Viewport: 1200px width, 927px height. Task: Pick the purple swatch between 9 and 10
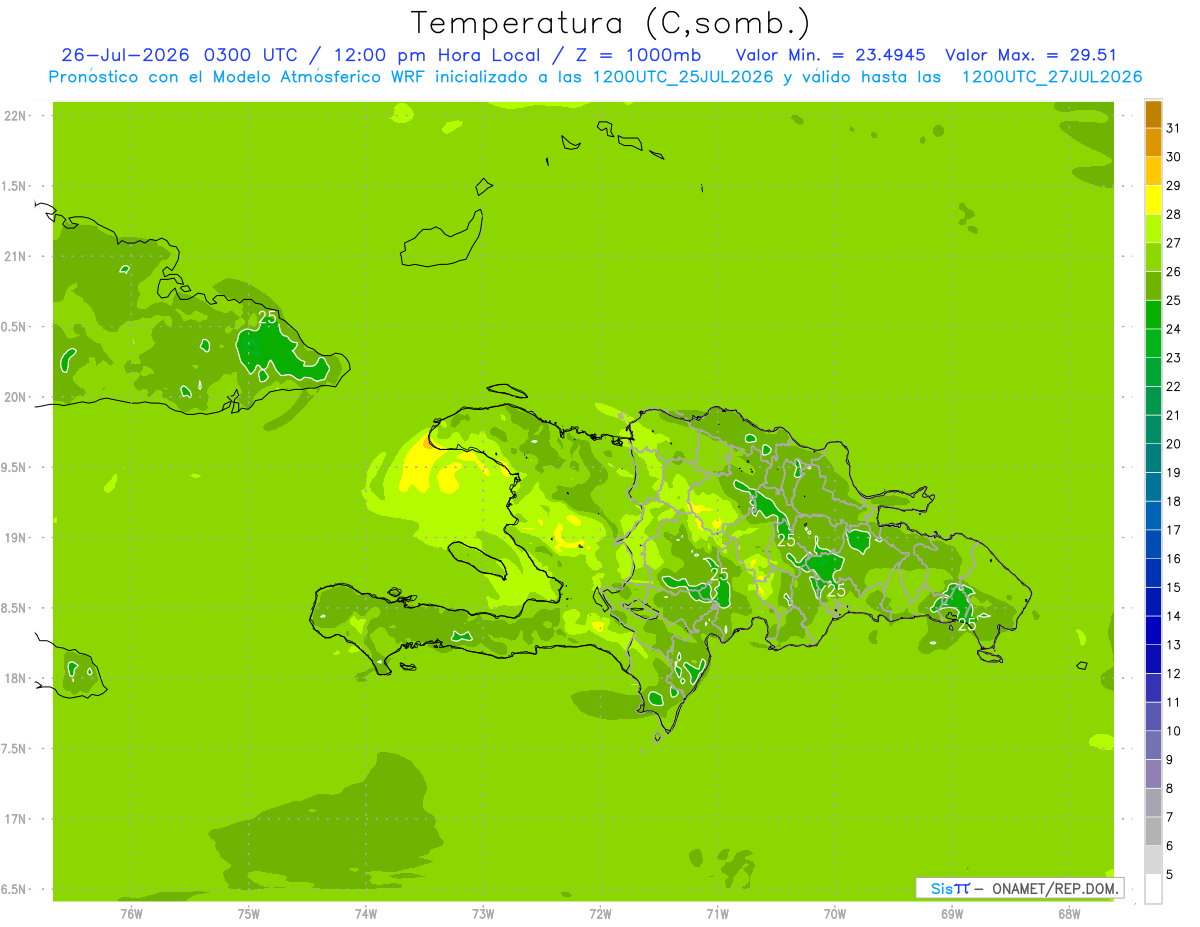tap(1153, 746)
